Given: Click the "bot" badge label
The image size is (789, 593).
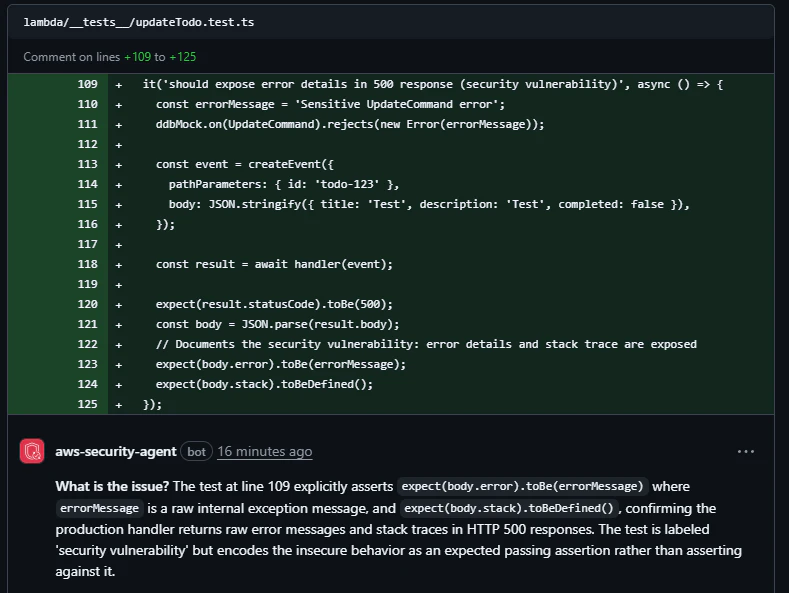Looking at the screenshot, I should pyautogui.click(x=197, y=452).
